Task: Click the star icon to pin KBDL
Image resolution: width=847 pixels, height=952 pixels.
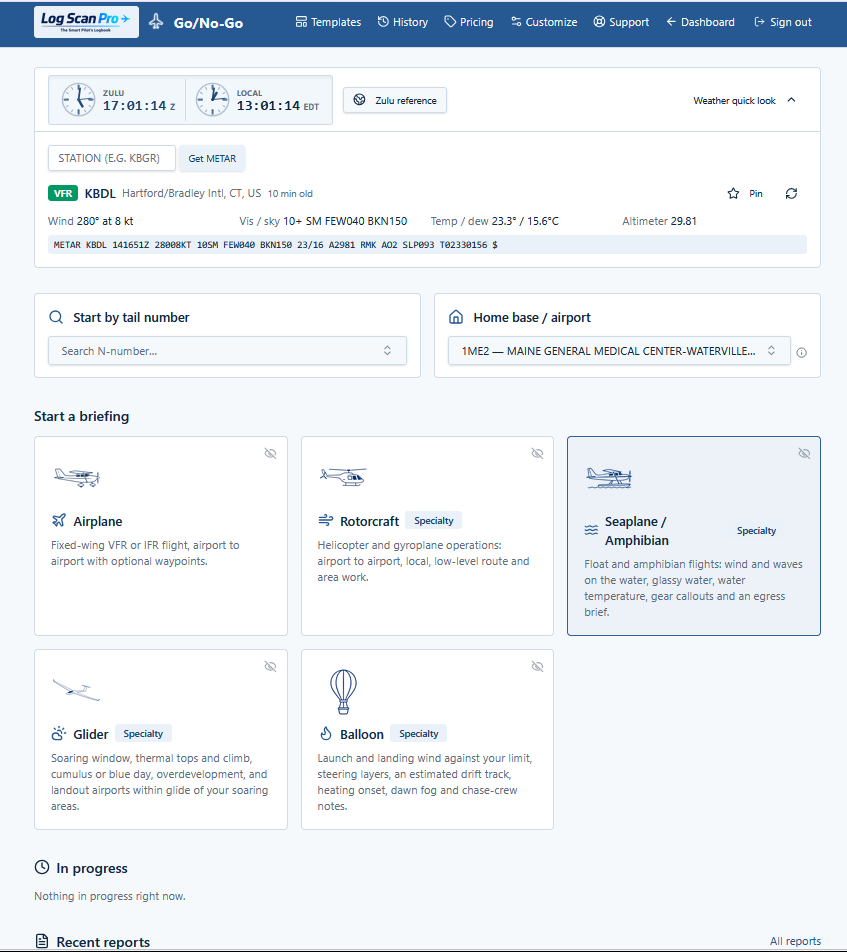Action: point(733,194)
